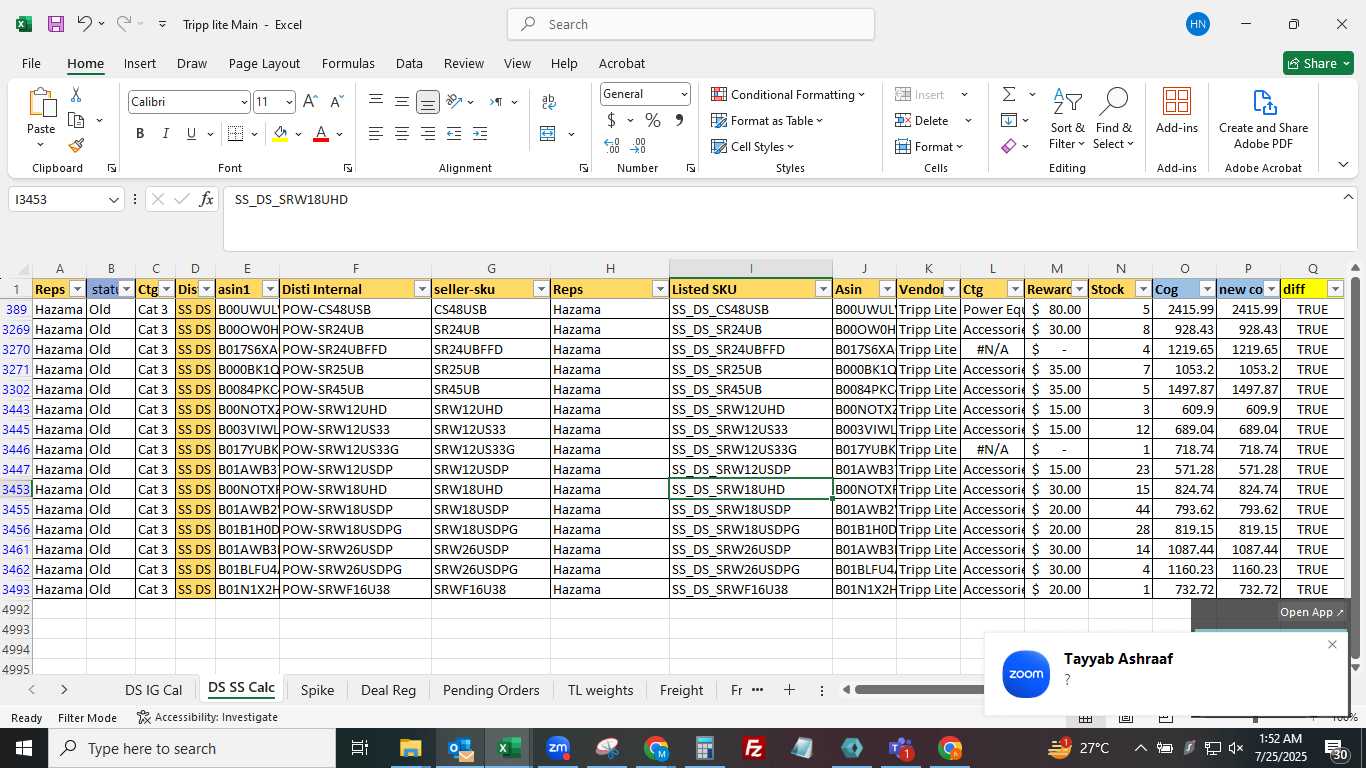Click the Merge and Center icon

pyautogui.click(x=547, y=134)
